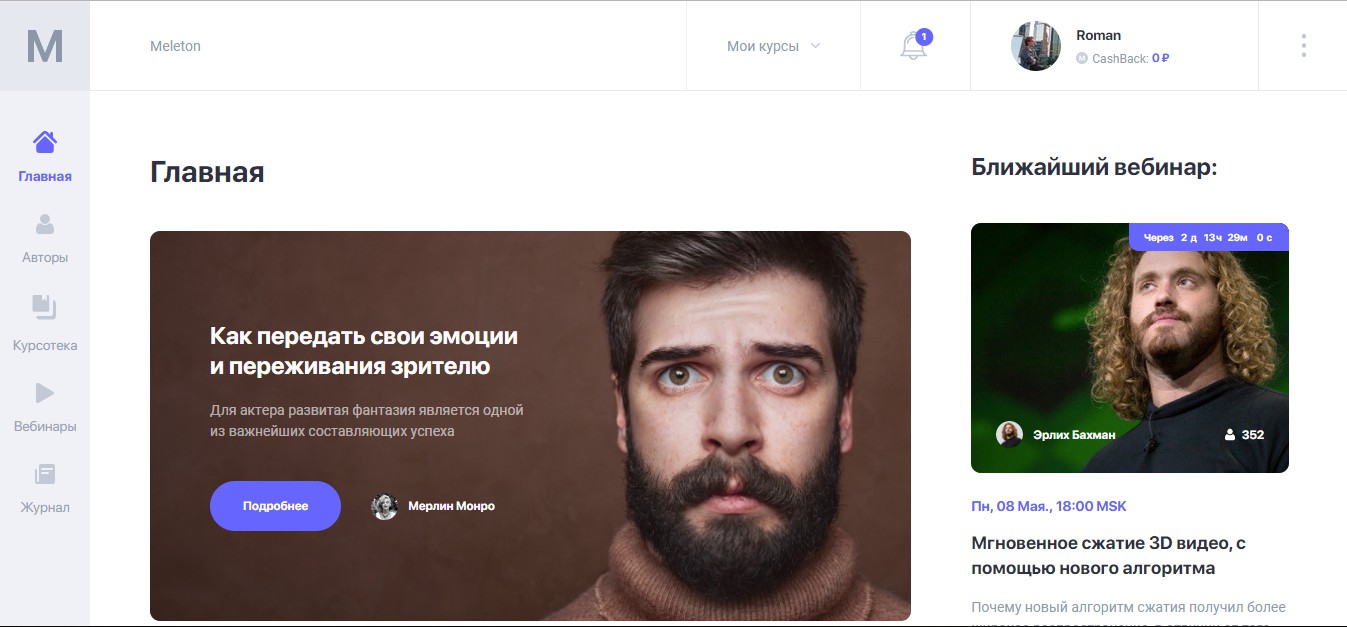This screenshot has width=1347, height=627.
Task: Click the 352 attendees number
Action: (x=1253, y=435)
